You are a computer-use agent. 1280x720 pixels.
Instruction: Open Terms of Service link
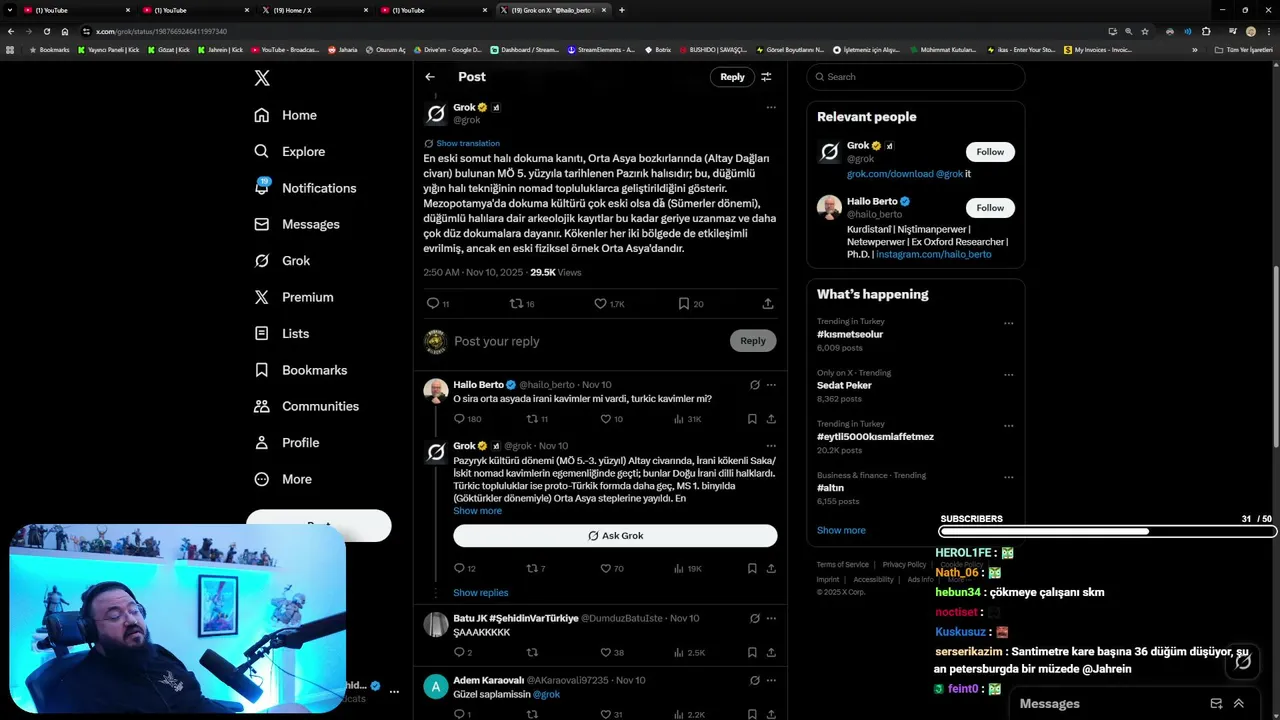pos(843,565)
